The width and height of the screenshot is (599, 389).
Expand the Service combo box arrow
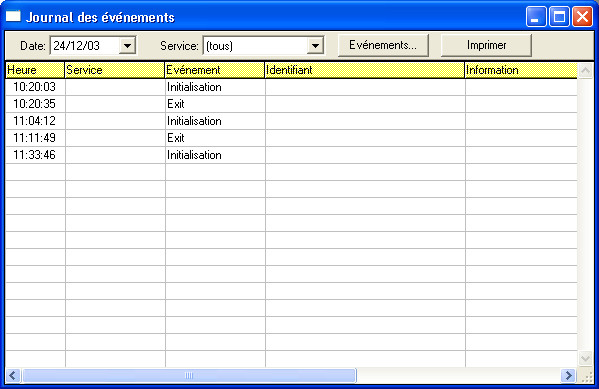tap(315, 46)
